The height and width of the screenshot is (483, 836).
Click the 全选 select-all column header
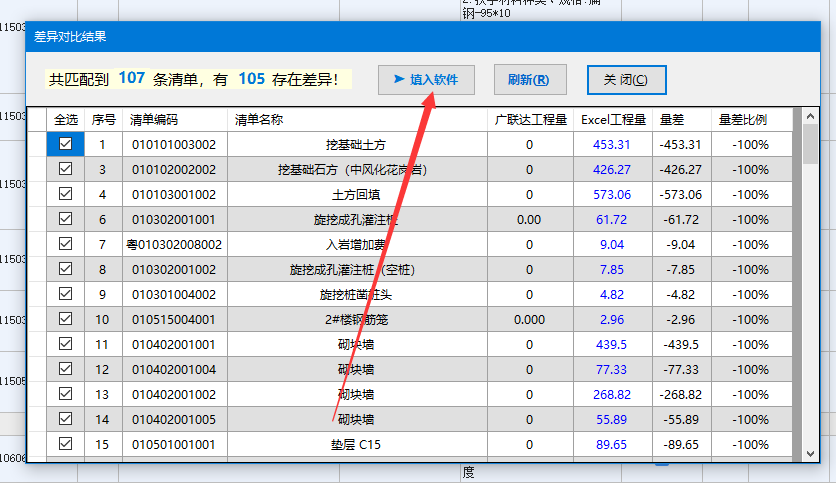[66, 119]
